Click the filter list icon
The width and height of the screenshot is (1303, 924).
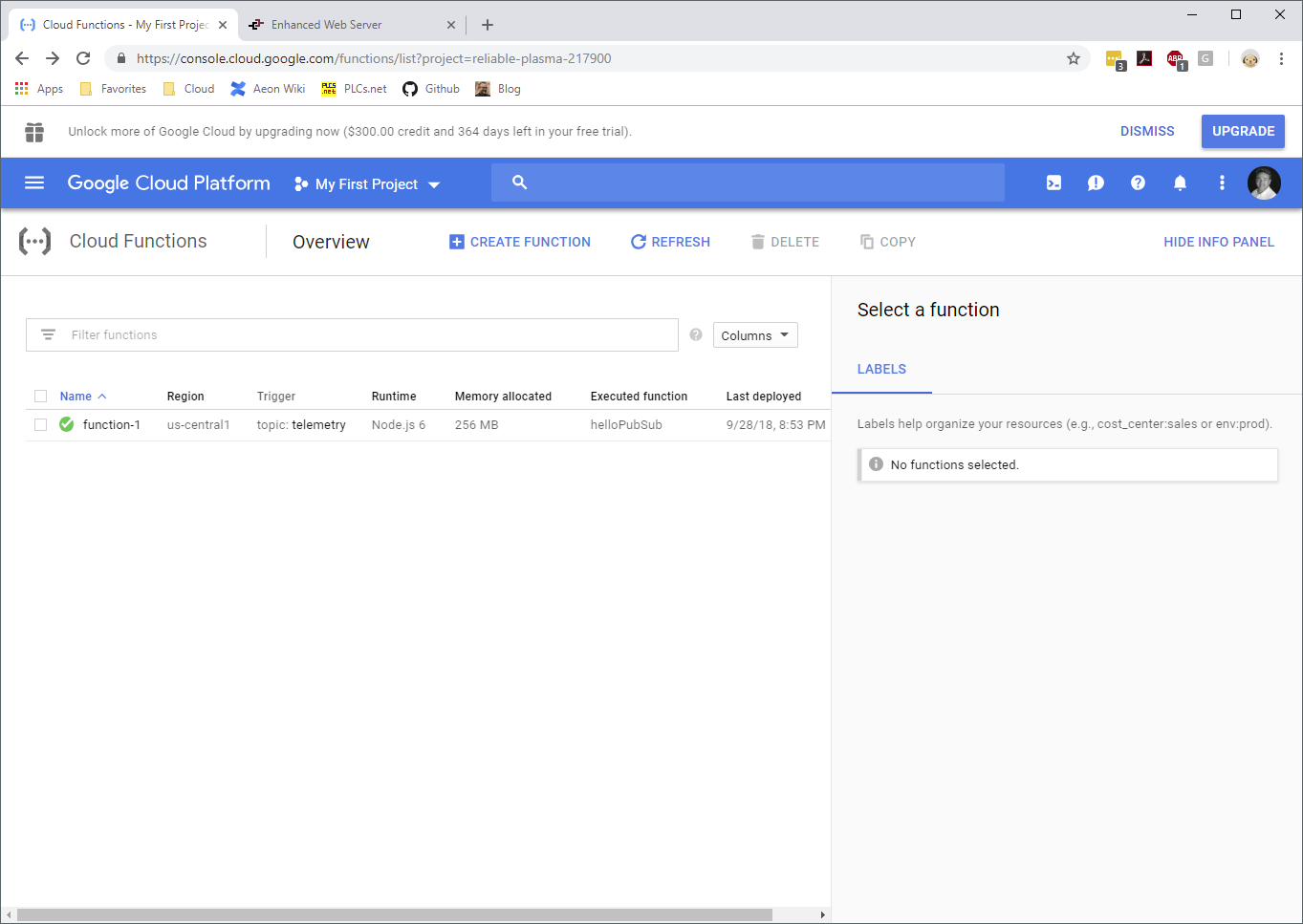[48, 334]
